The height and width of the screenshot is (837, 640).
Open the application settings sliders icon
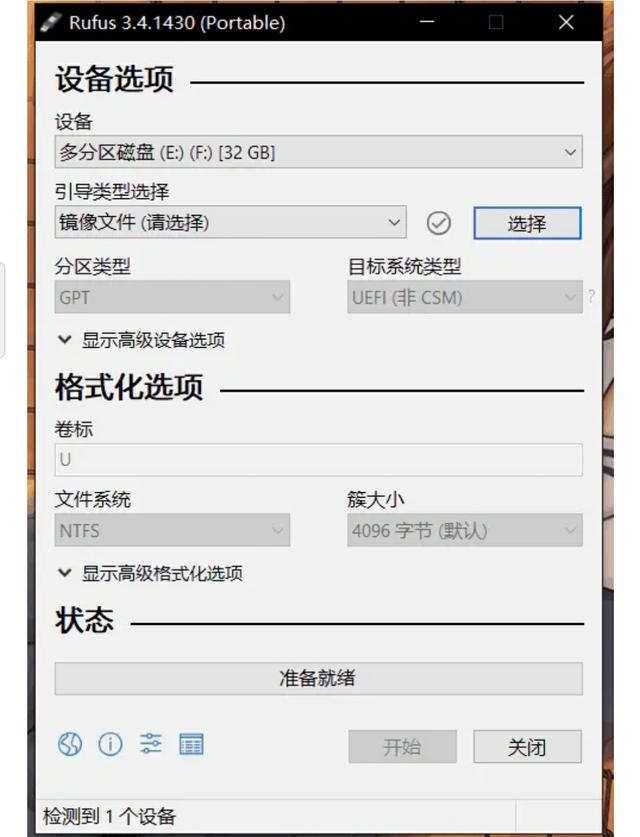pyautogui.click(x=151, y=744)
